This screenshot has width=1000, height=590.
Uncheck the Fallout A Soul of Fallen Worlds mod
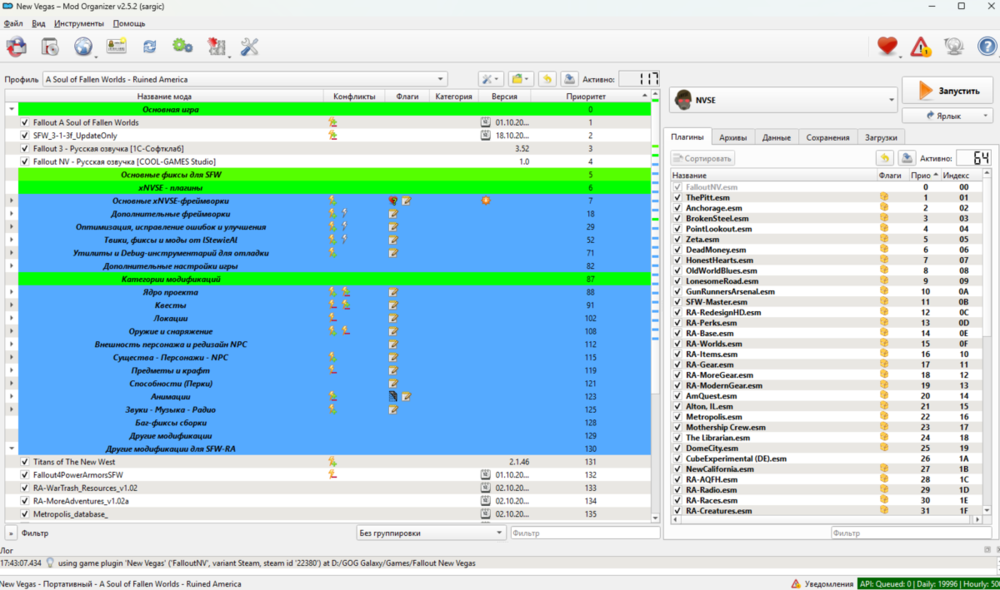coord(24,122)
